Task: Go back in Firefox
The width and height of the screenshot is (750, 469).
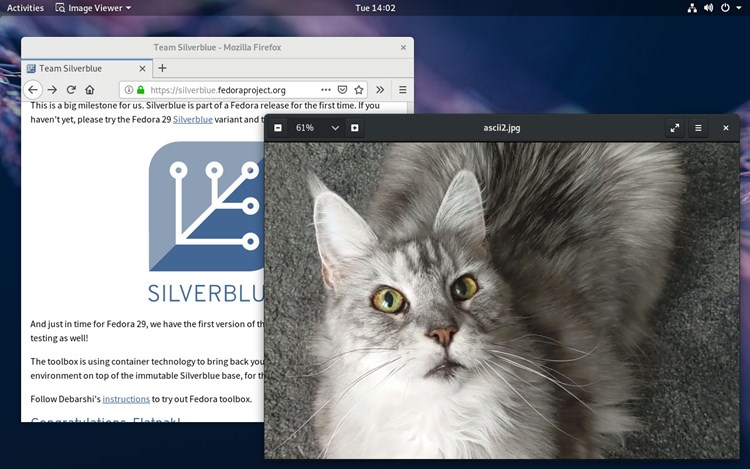Action: 33,89
